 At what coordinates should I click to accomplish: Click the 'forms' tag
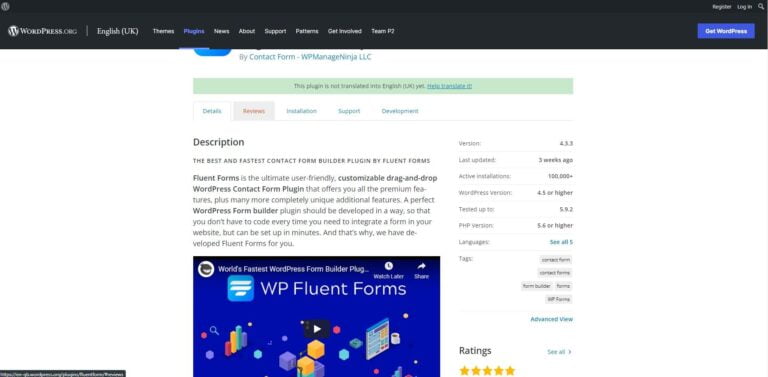coord(563,286)
